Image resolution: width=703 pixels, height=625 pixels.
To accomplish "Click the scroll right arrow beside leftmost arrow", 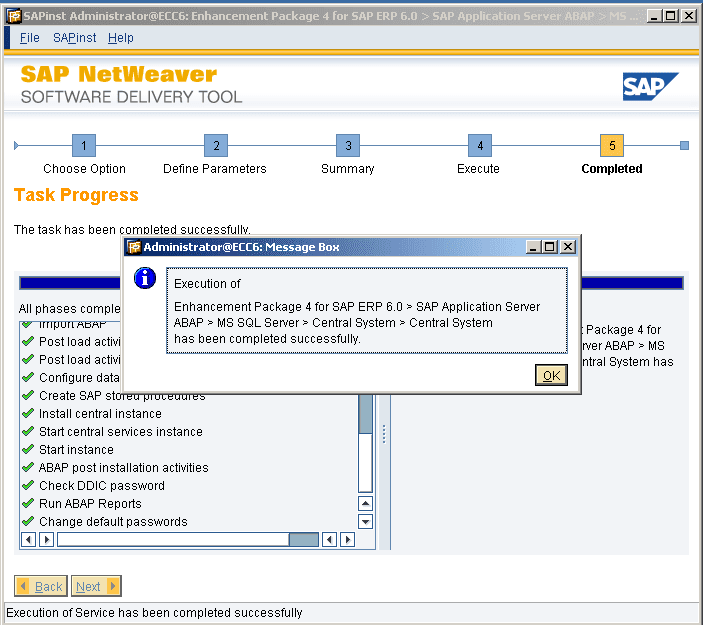I will [x=47, y=539].
